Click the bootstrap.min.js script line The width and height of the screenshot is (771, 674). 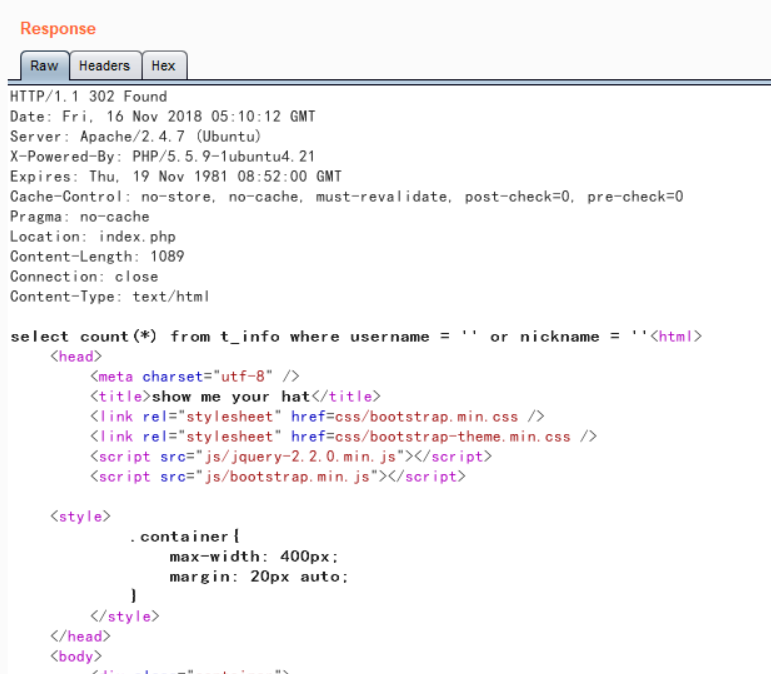(278, 477)
